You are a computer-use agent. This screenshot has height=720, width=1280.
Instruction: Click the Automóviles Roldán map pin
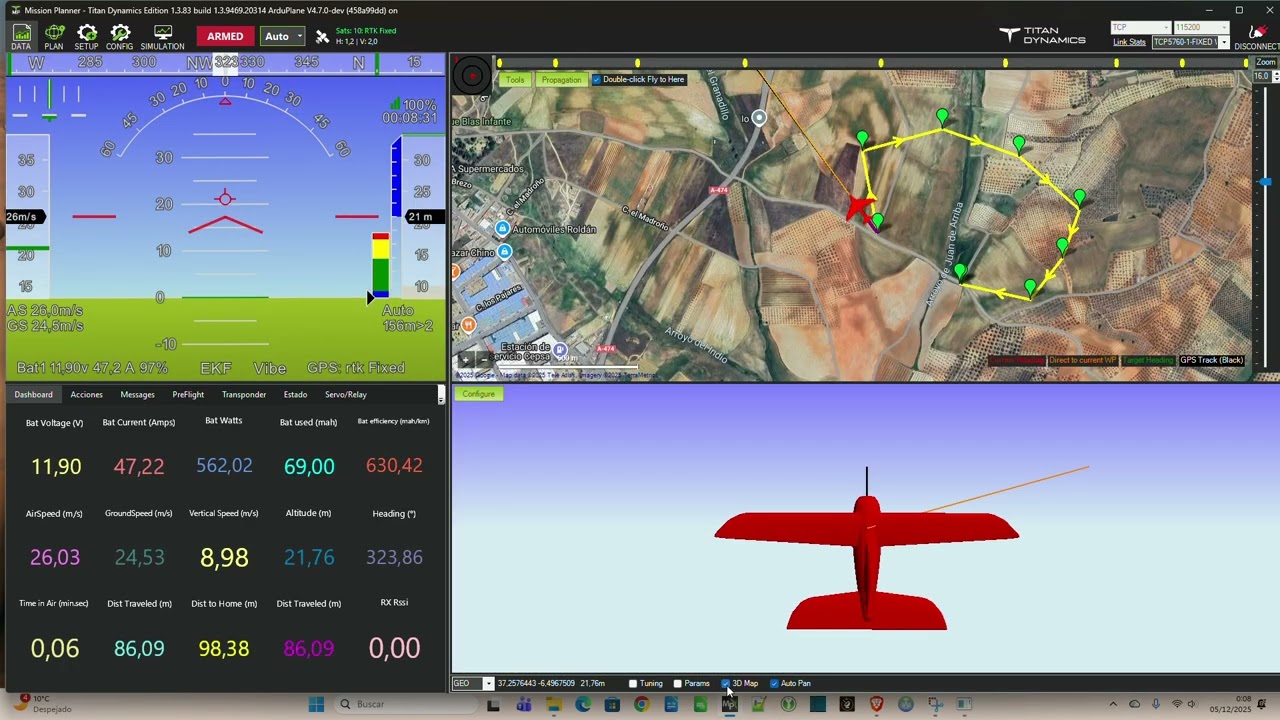[503, 229]
